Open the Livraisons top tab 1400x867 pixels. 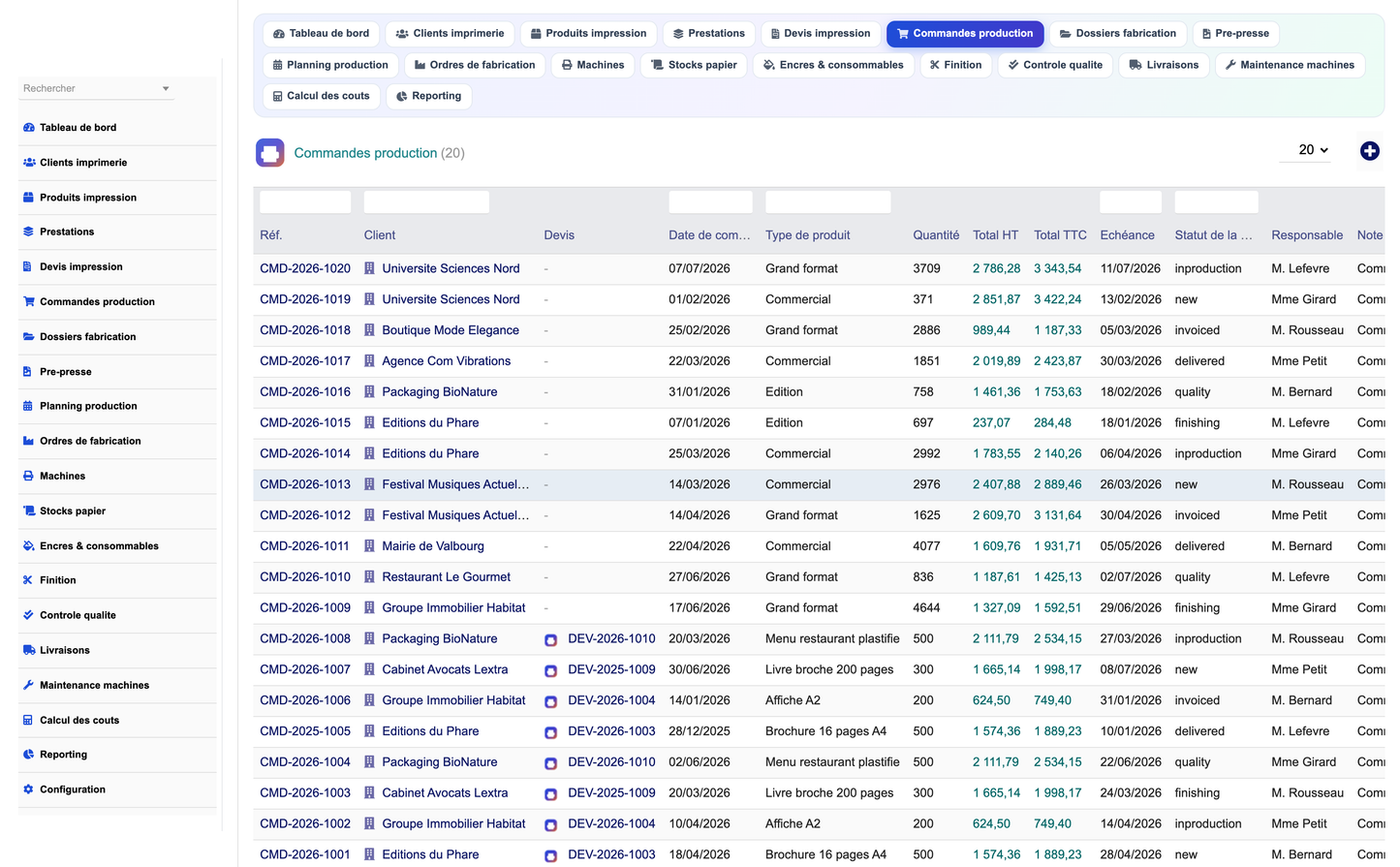click(1164, 65)
